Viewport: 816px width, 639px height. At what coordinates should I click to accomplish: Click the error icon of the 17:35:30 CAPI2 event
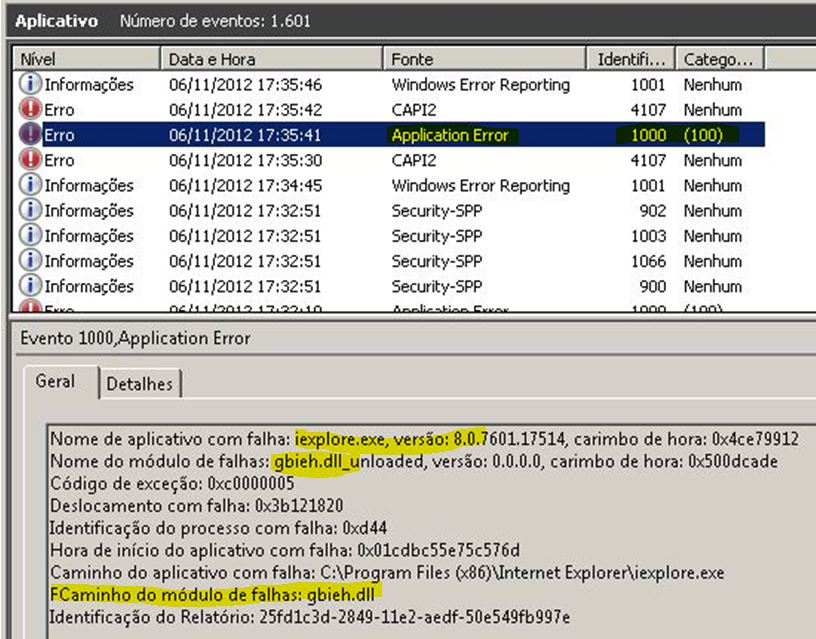click(x=30, y=160)
